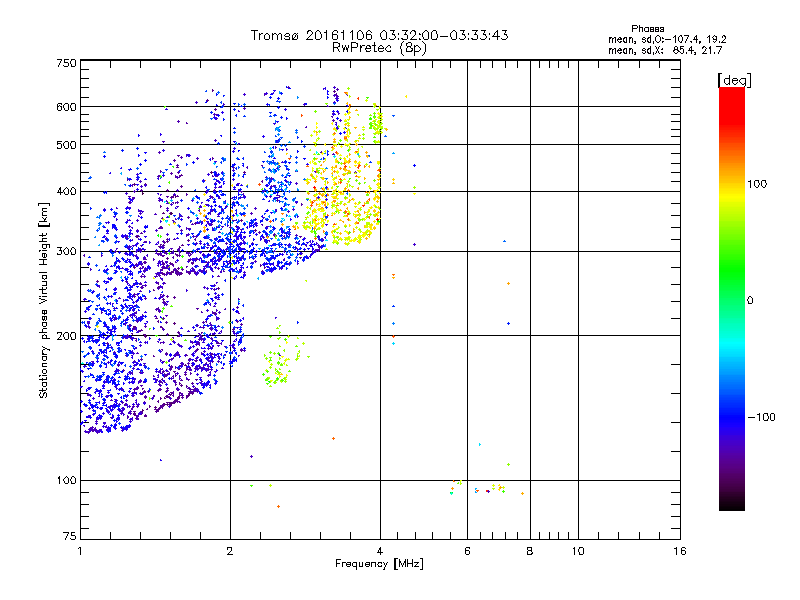The image size is (800, 600).
Task: Click the plot title 'Tromsø 20161106 03:32:00-03:33:43'
Action: (x=379, y=35)
